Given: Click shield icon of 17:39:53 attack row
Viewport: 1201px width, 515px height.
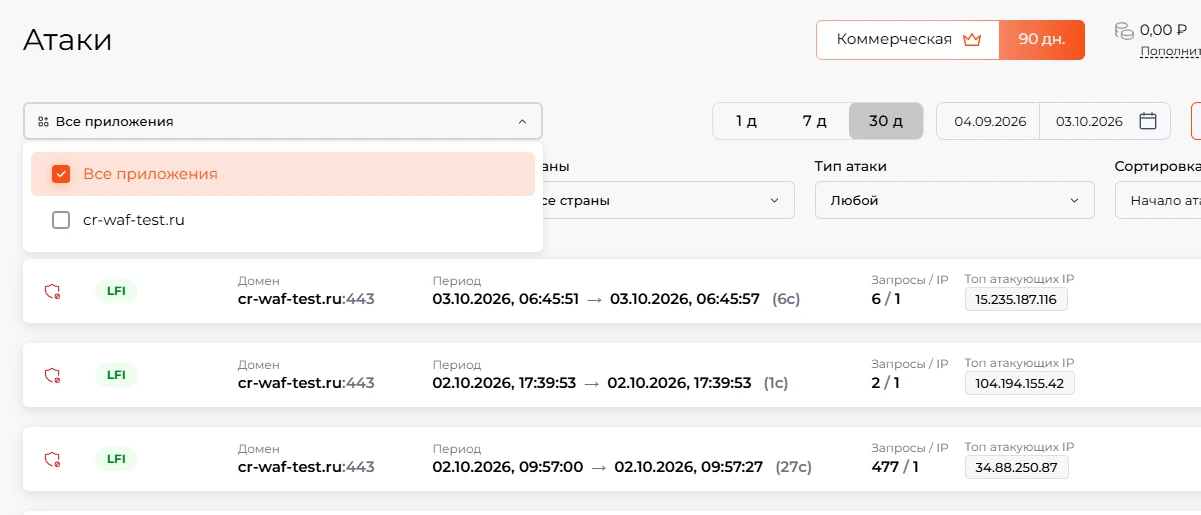Looking at the screenshot, I should click(52, 375).
